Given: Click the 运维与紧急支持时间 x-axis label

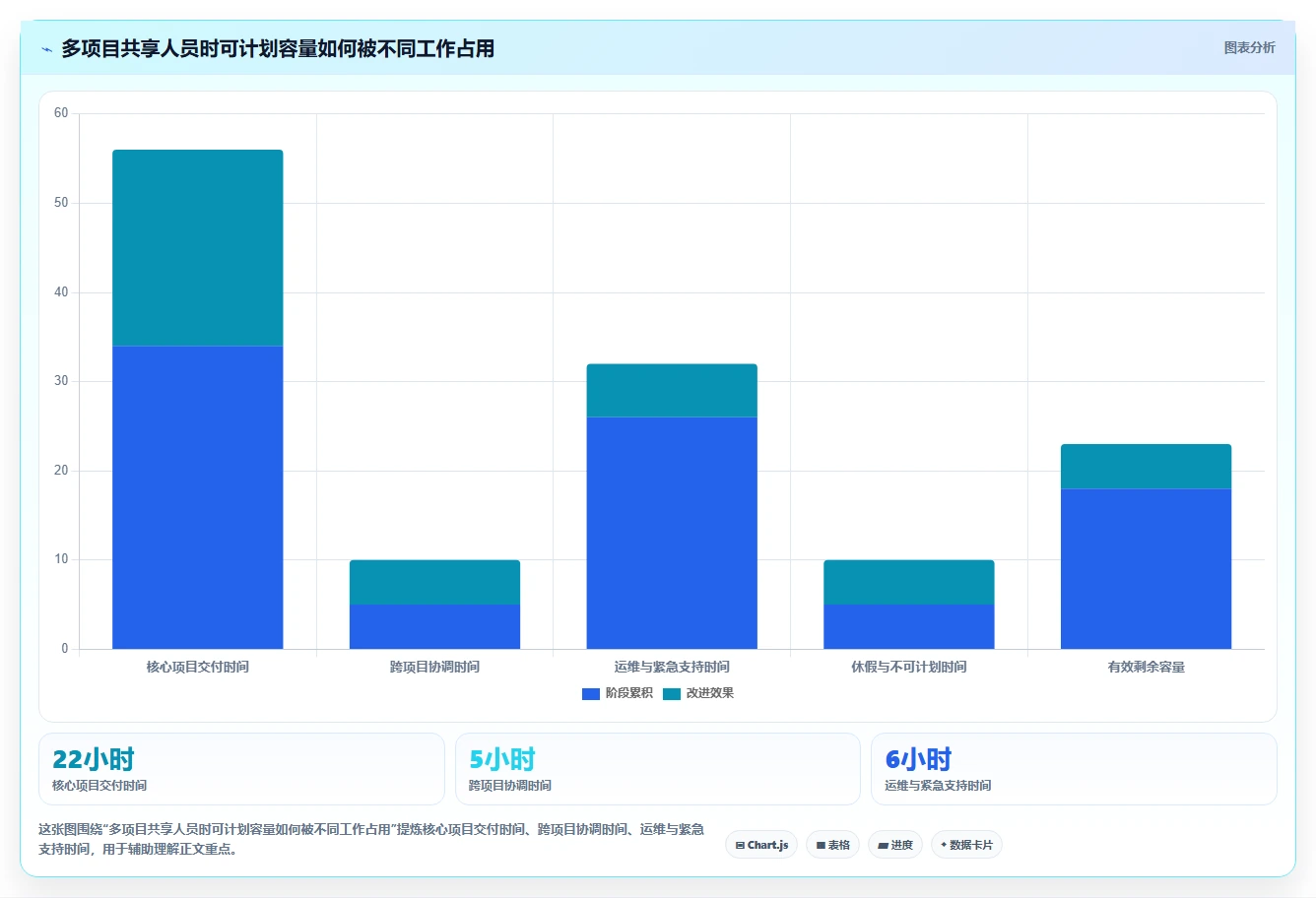Looking at the screenshot, I should [x=672, y=667].
